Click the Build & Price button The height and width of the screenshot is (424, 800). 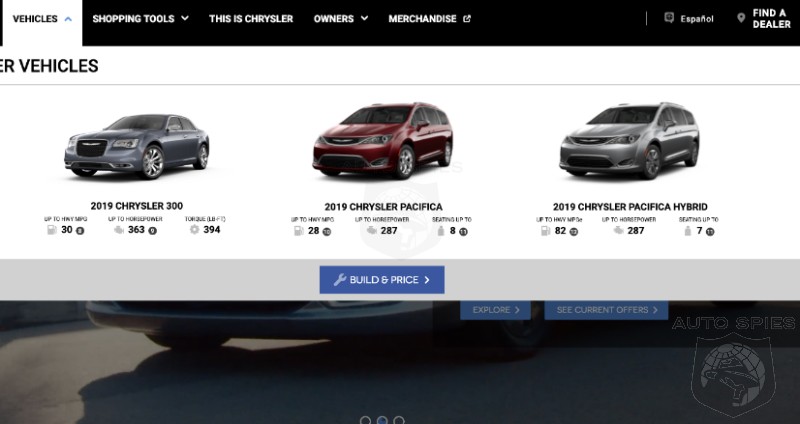(382, 280)
